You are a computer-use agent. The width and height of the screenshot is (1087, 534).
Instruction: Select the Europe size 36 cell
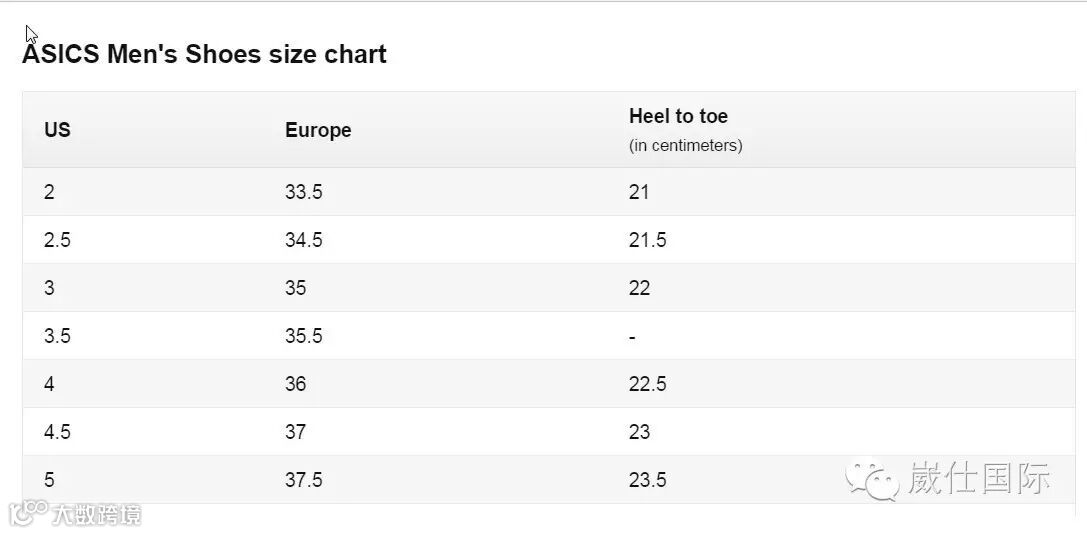coord(295,384)
